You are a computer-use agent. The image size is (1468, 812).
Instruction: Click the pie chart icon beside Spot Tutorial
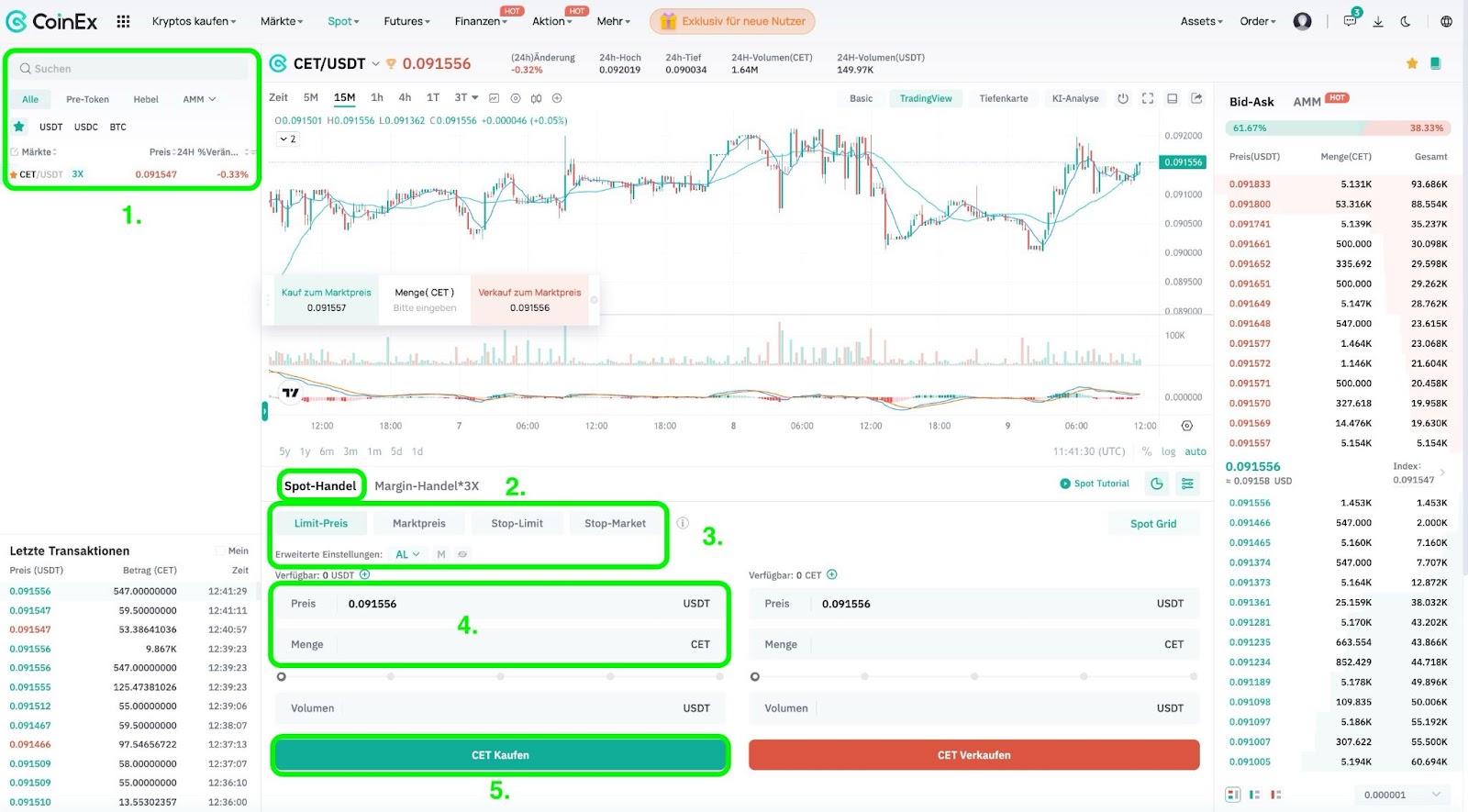[1157, 484]
